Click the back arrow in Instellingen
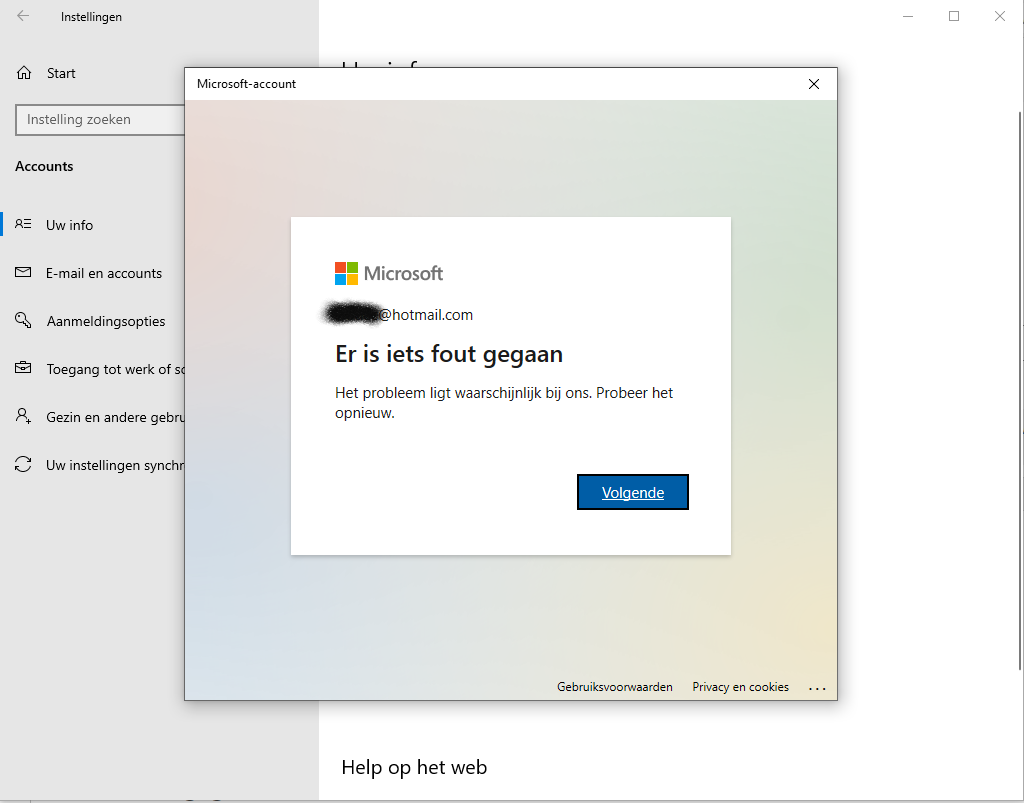Screen dimensions: 1024x803 pos(23,16)
